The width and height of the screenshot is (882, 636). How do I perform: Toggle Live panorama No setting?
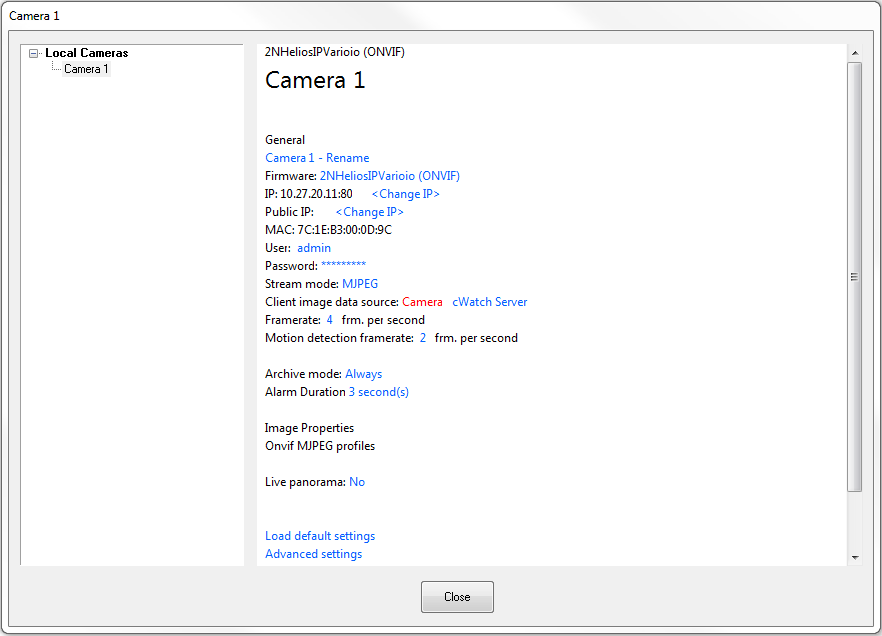pyautogui.click(x=357, y=482)
